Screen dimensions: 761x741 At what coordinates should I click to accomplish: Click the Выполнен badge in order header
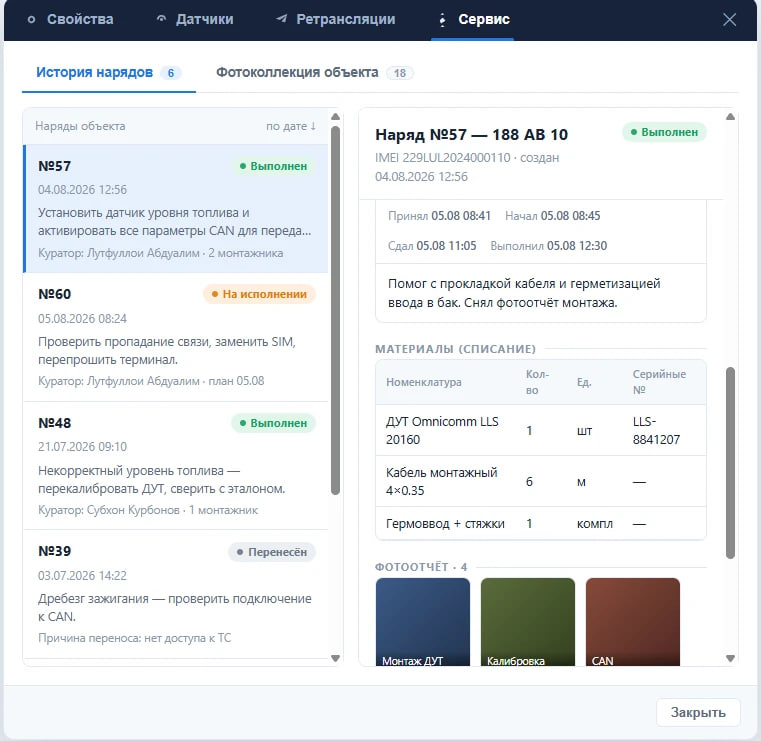[664, 132]
